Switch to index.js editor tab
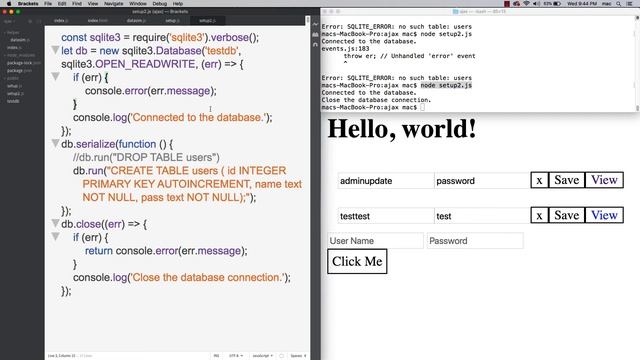Screen dimensions: 640x360 61,20
